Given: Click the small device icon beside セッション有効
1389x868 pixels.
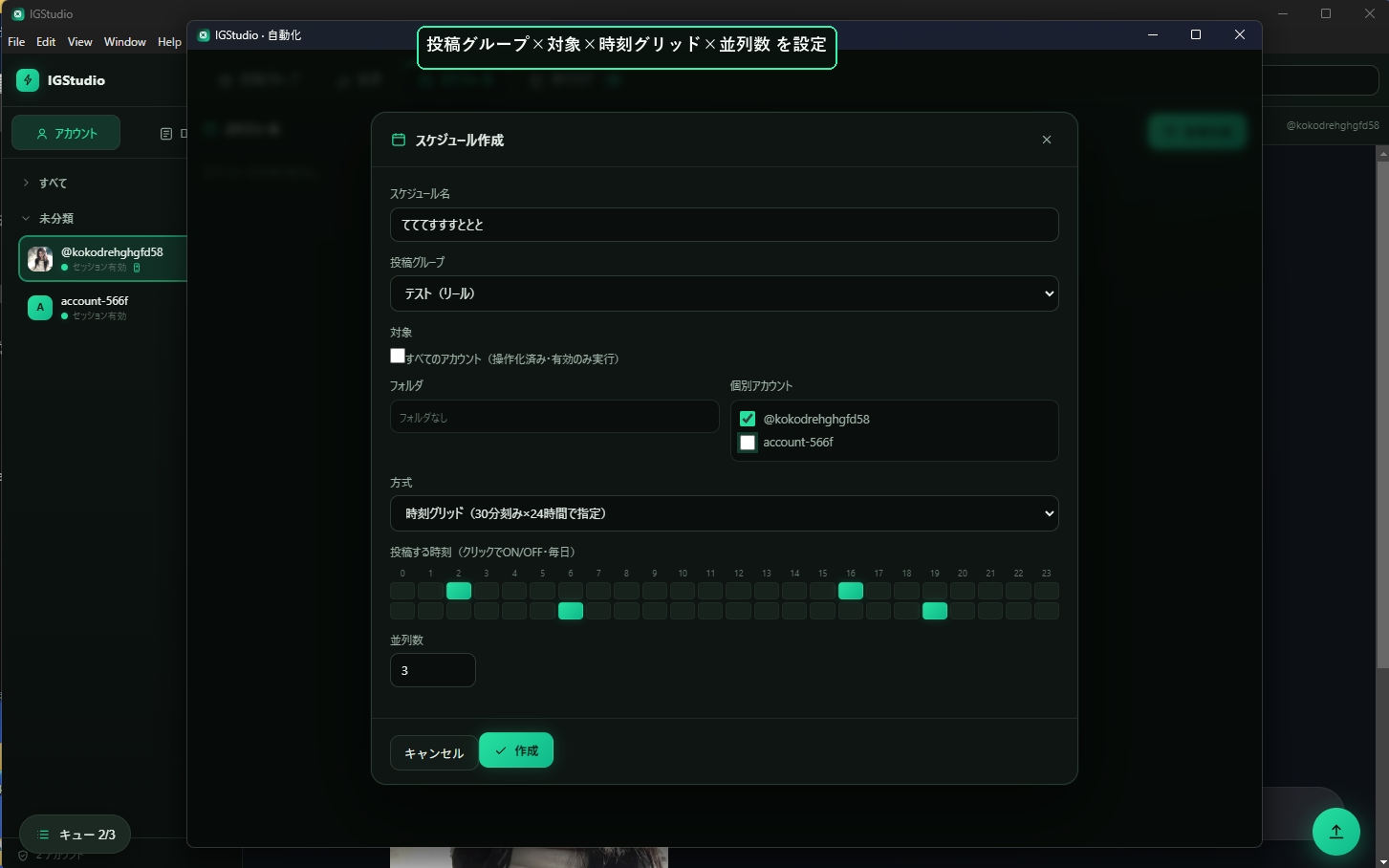Looking at the screenshot, I should 137,268.
